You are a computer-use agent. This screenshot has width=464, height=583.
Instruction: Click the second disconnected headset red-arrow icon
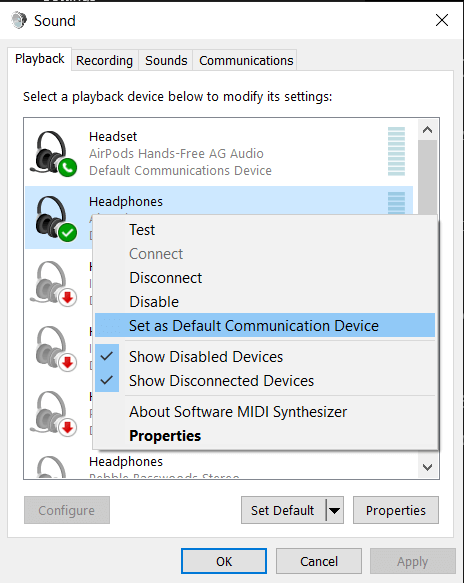[x=54, y=348]
